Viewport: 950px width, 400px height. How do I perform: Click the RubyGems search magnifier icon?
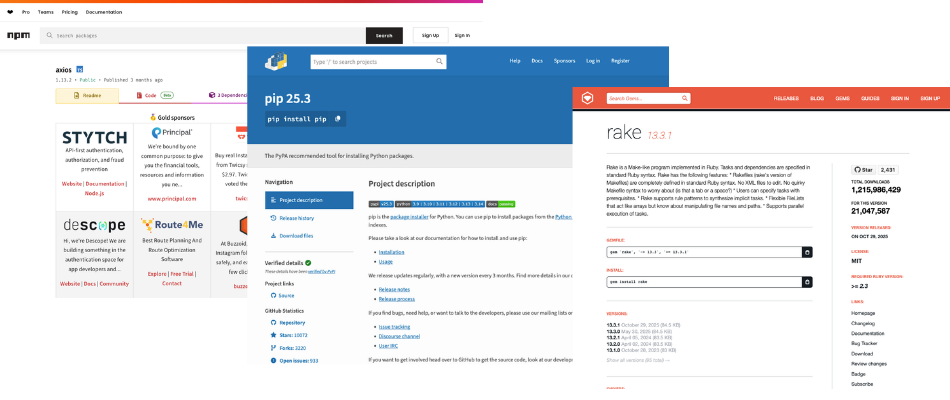685,98
